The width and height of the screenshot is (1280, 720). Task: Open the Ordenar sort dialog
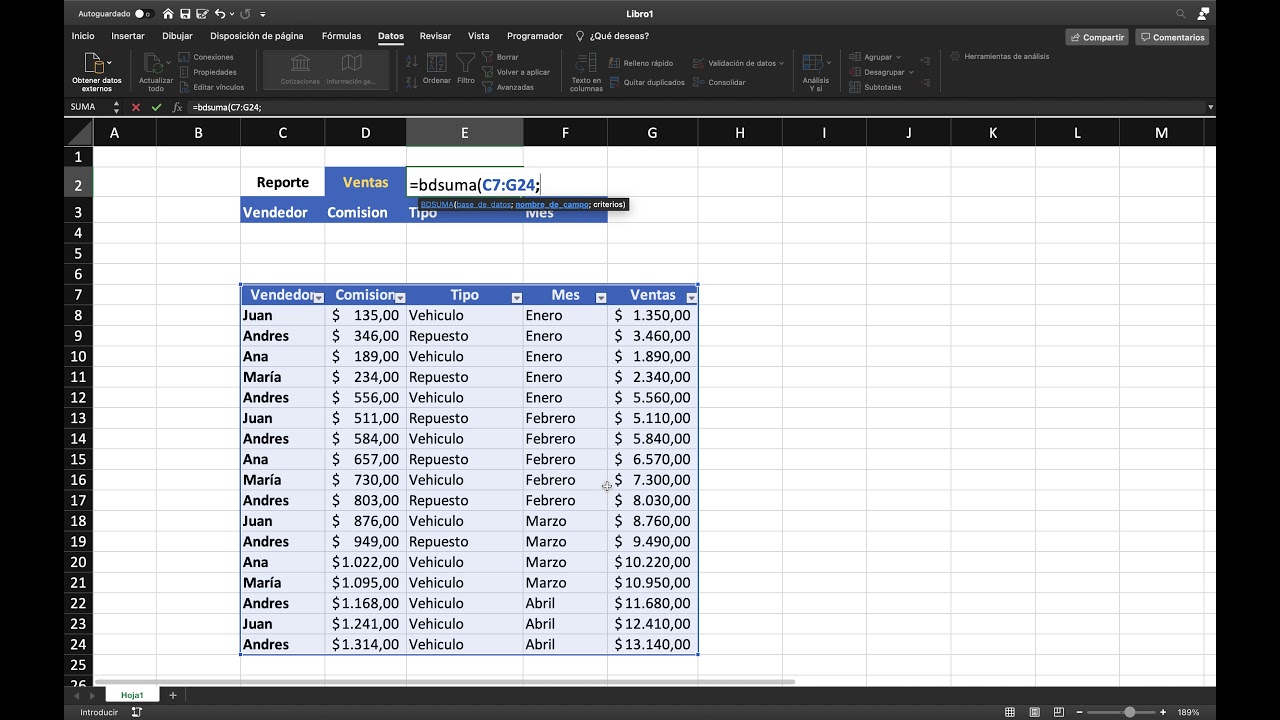[437, 70]
